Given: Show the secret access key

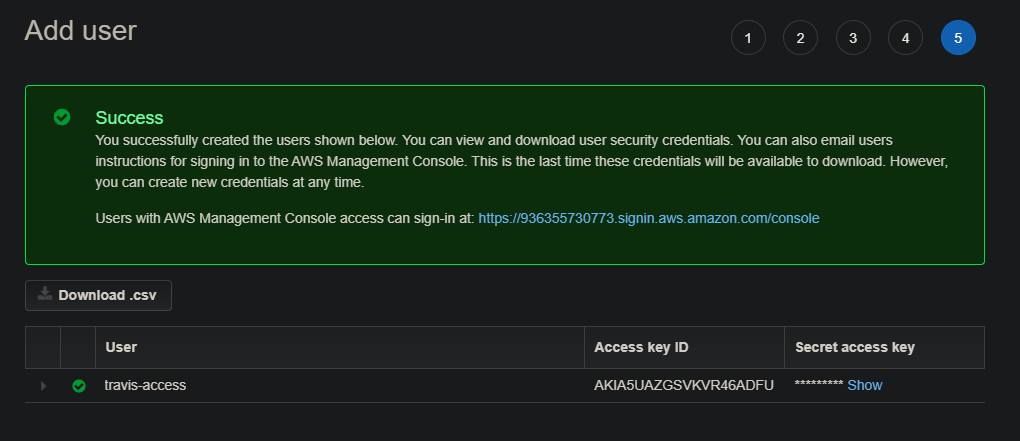Looking at the screenshot, I should pos(865,385).
